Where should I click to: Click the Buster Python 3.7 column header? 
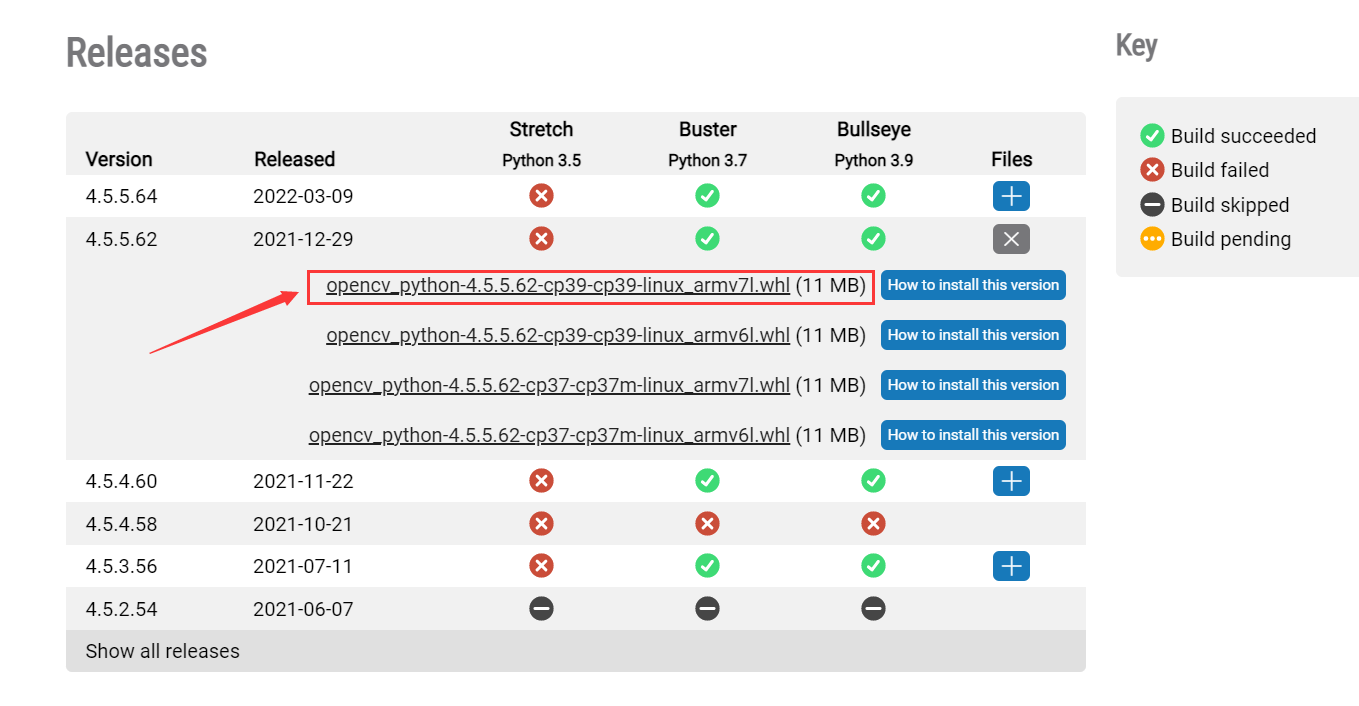(x=707, y=144)
